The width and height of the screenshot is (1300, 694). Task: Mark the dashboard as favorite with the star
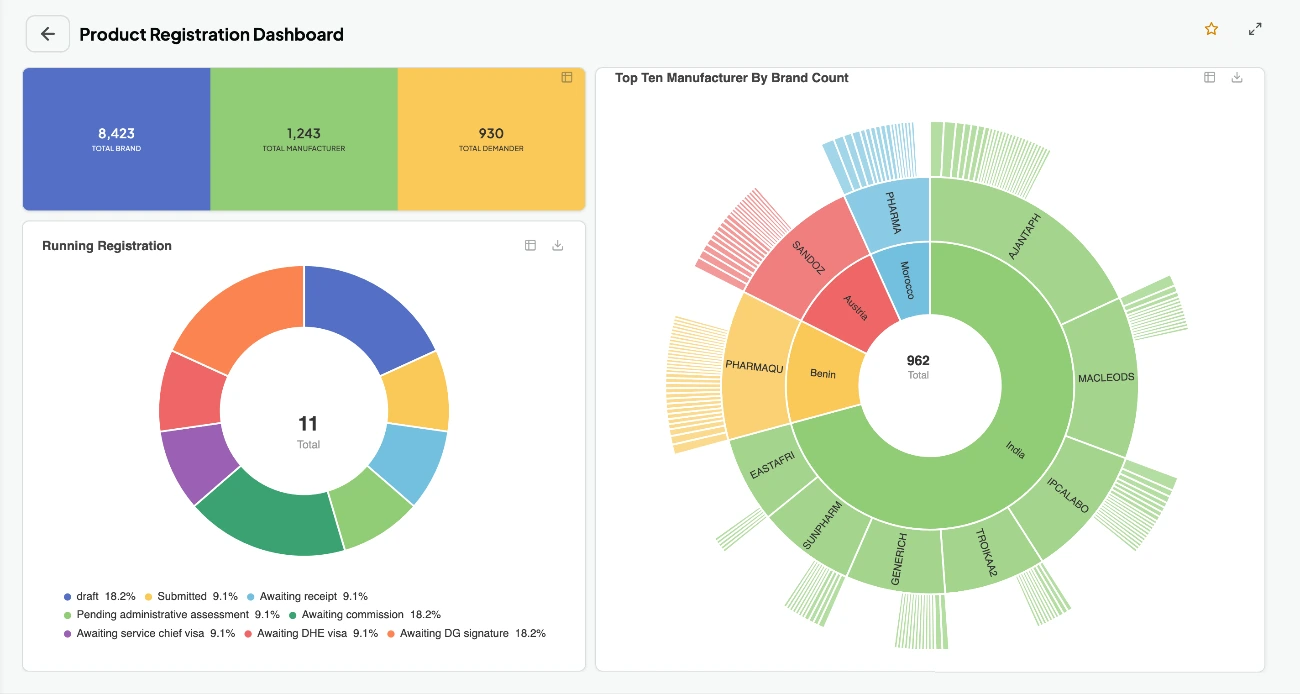(1211, 29)
